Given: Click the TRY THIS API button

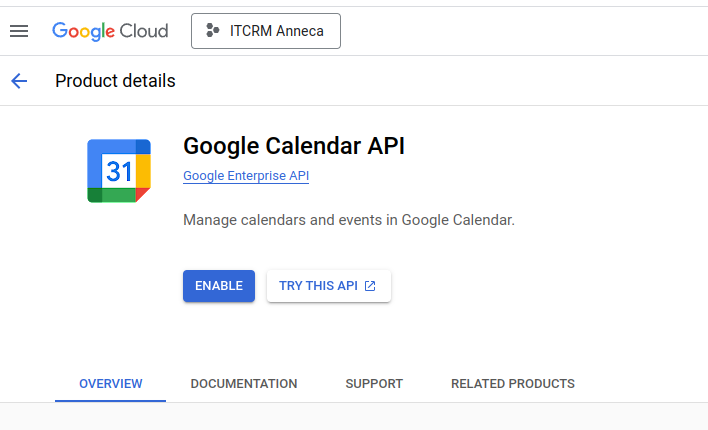Looking at the screenshot, I should tap(329, 286).
